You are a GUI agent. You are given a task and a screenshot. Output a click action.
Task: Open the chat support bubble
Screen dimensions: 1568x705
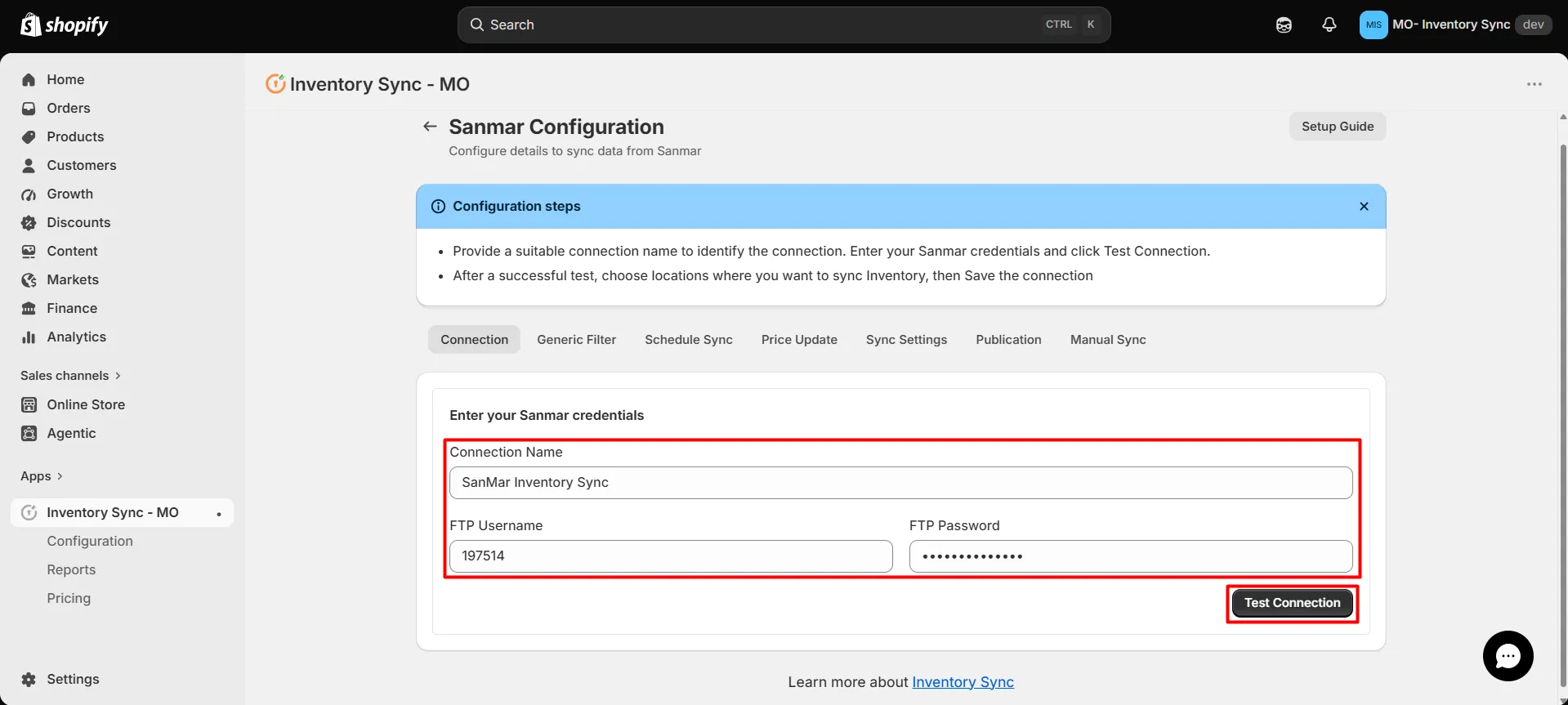pos(1508,655)
